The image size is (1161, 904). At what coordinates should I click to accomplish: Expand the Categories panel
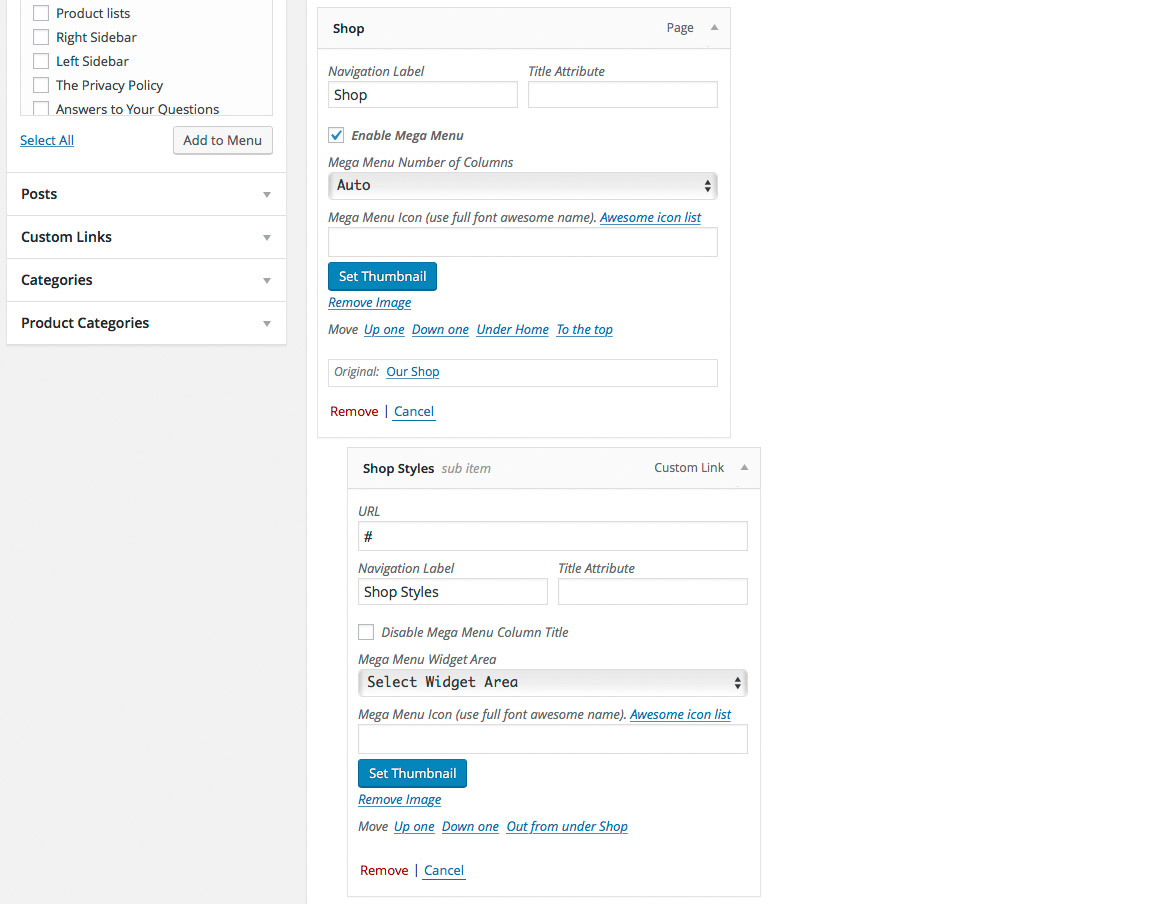tap(147, 280)
